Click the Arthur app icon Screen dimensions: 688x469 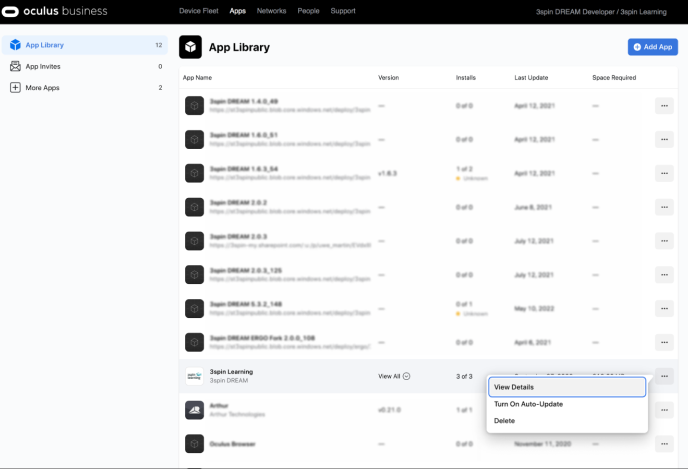click(x=194, y=410)
